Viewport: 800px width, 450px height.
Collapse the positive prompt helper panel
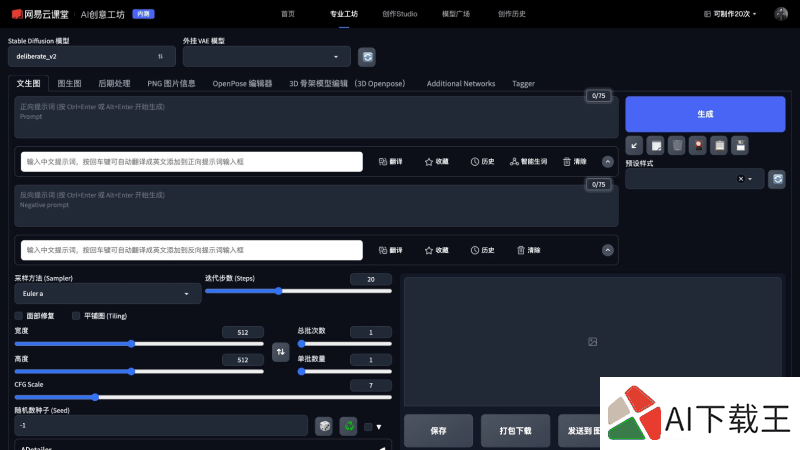pyautogui.click(x=607, y=162)
